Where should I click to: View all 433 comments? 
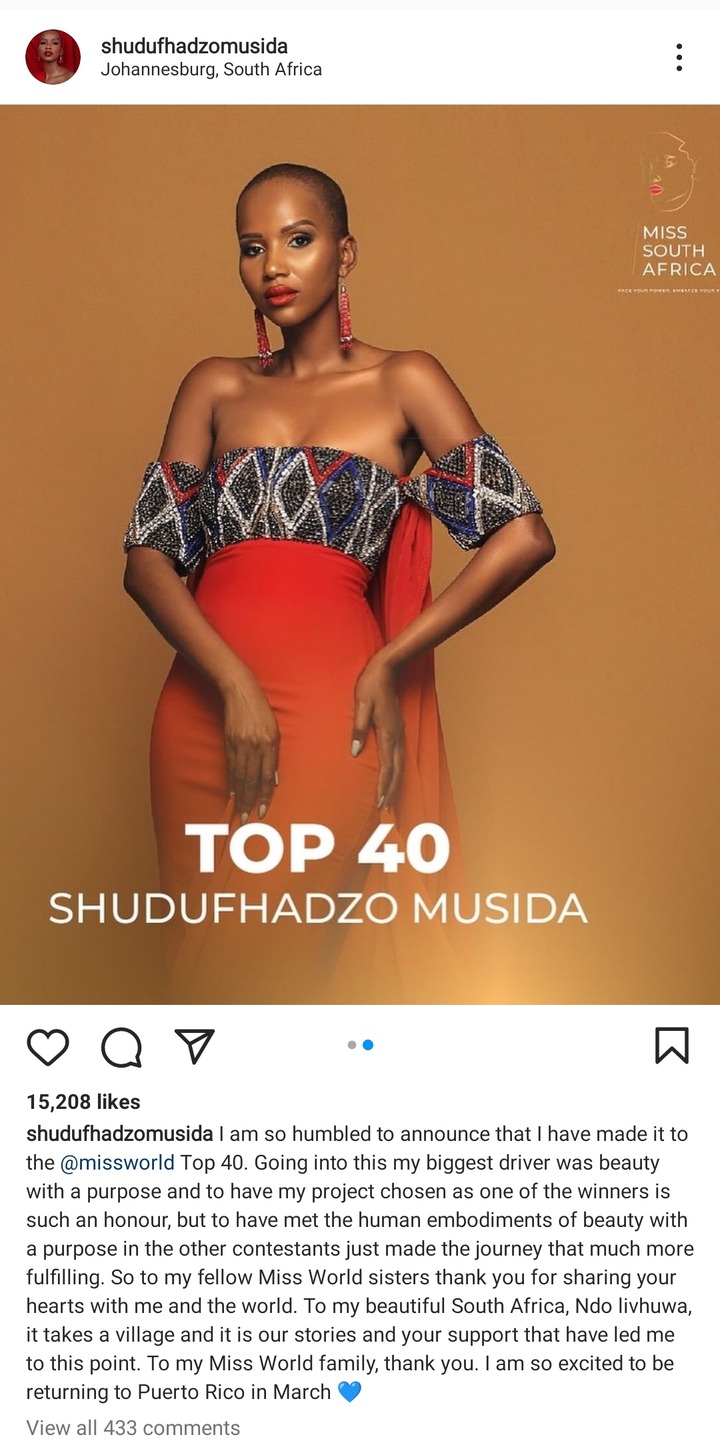[x=133, y=1427]
